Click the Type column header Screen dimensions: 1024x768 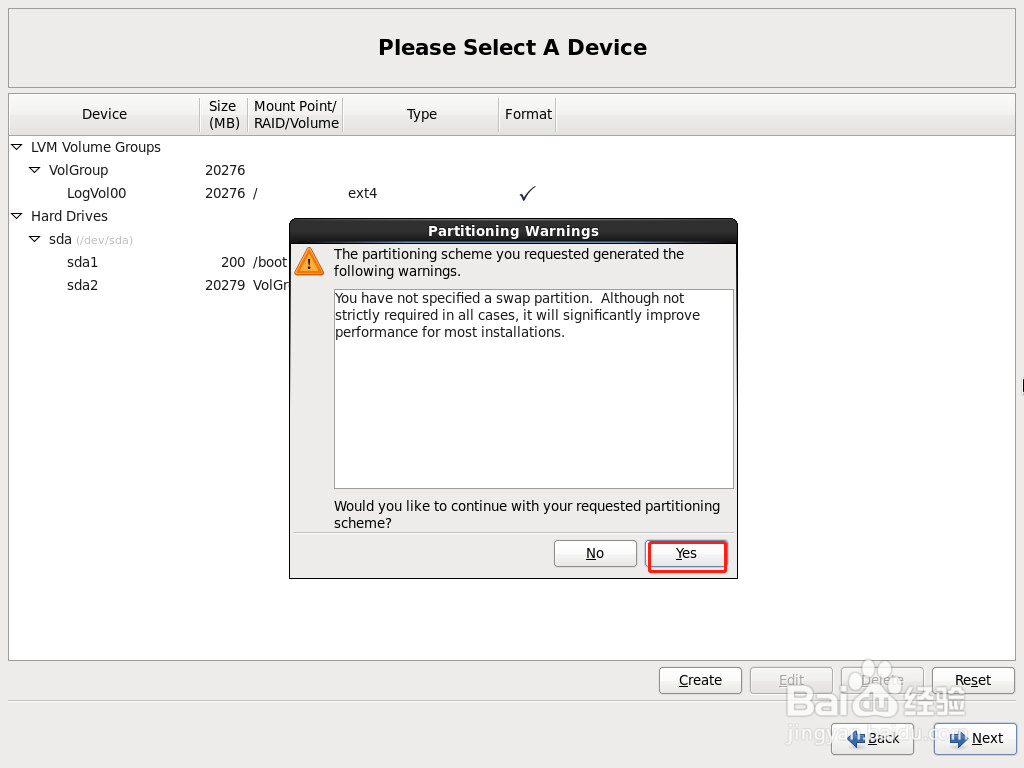pos(421,114)
